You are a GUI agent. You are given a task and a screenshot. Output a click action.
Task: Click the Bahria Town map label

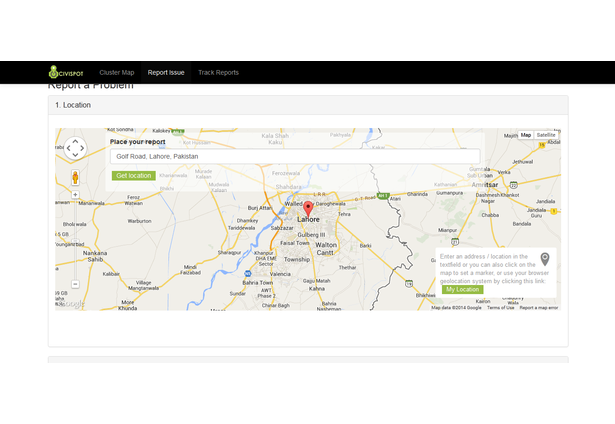pyautogui.click(x=257, y=283)
